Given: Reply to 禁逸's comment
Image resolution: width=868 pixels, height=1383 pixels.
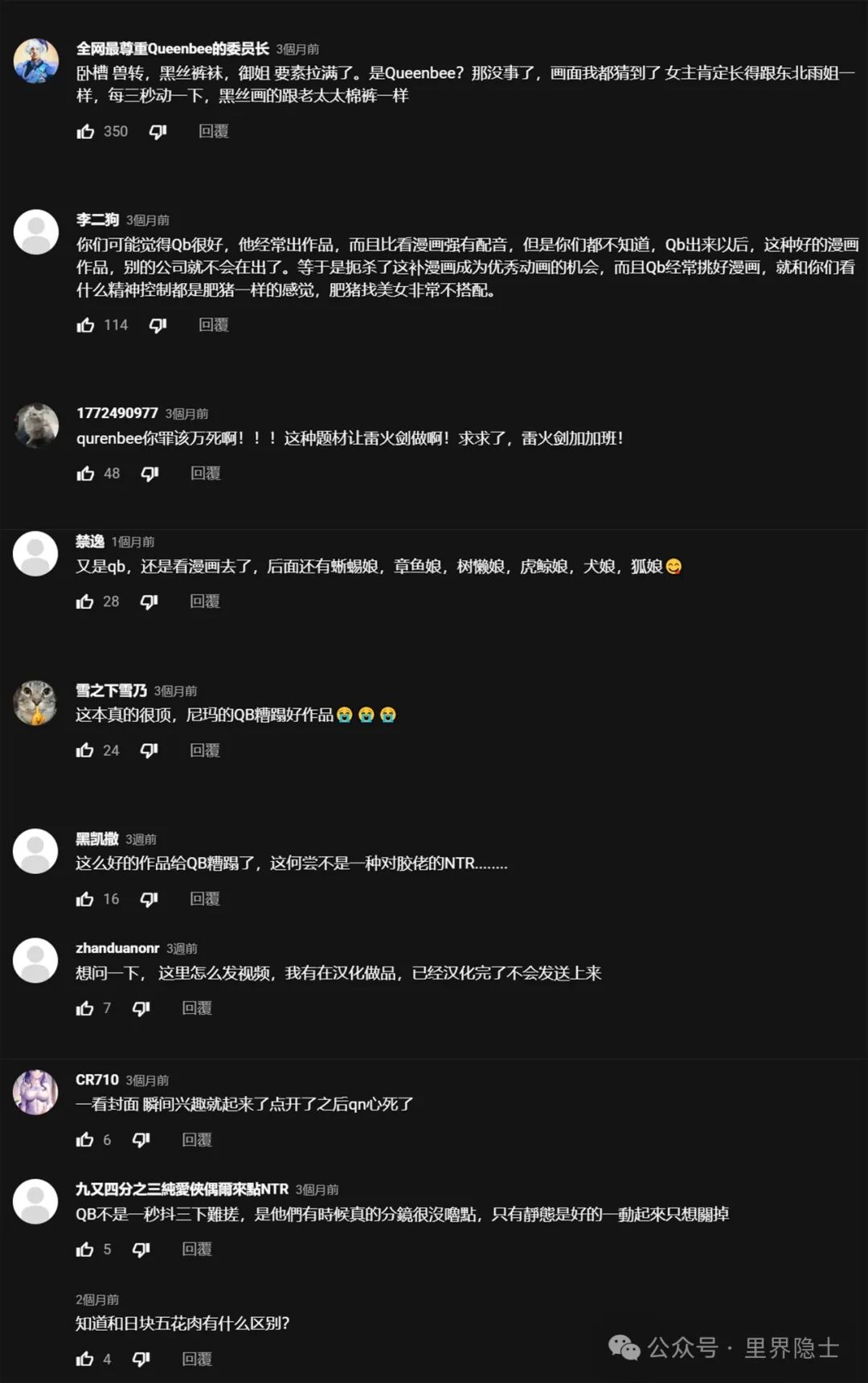Looking at the screenshot, I should (205, 601).
